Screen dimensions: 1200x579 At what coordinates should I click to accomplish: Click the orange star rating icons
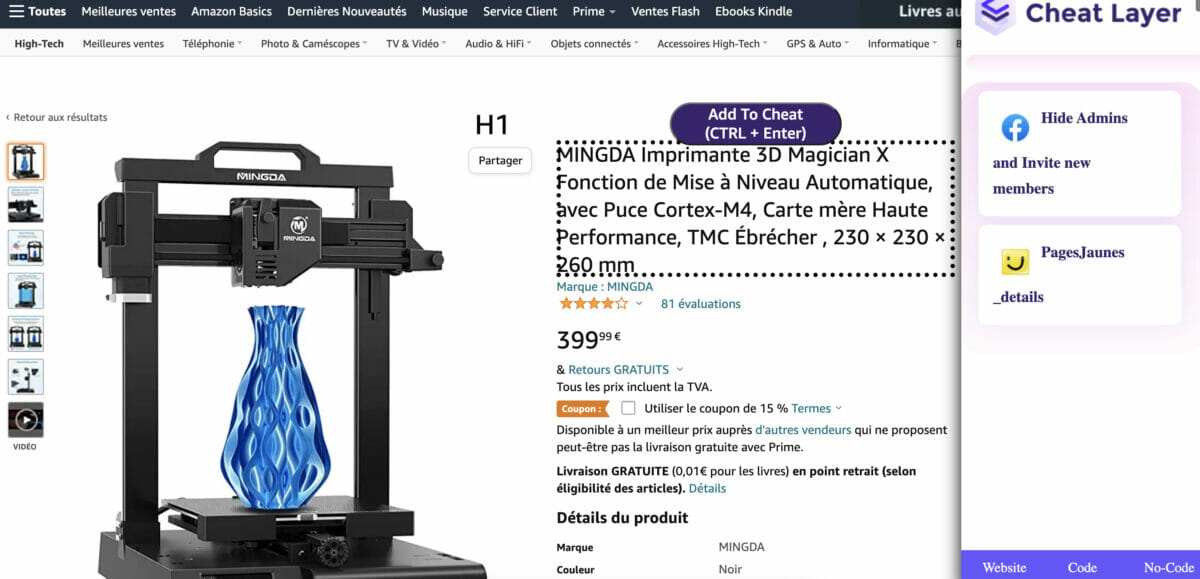pyautogui.click(x=593, y=303)
